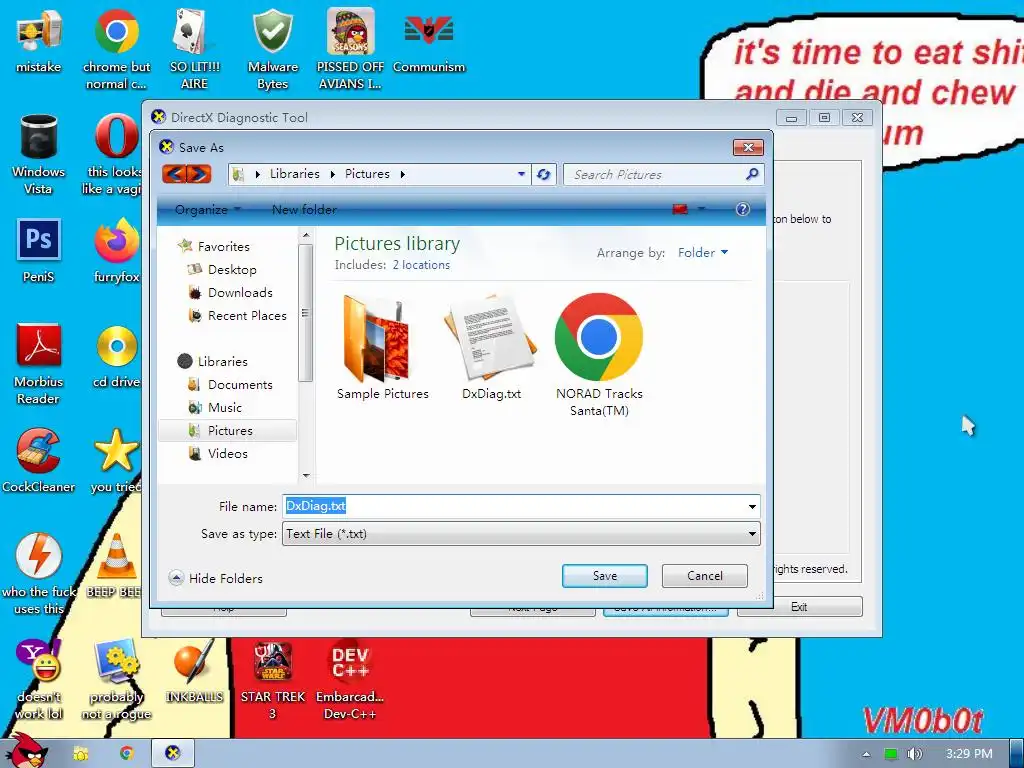Viewport: 1024px width, 768px height.
Task: Open 'probably not a rogue' icon
Action: [116, 679]
